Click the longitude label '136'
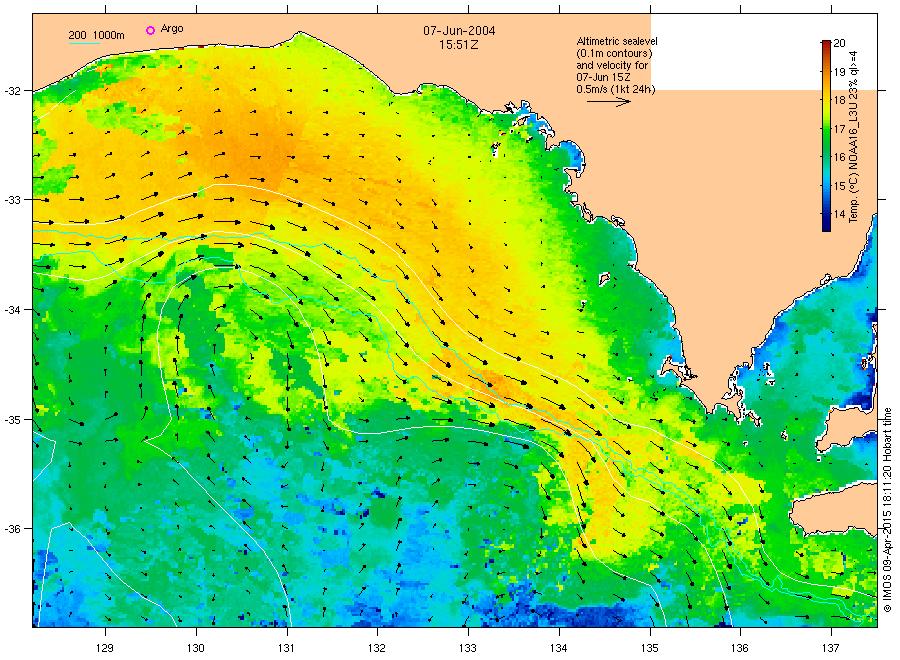Screen dimensions: 900x660 coord(740,648)
